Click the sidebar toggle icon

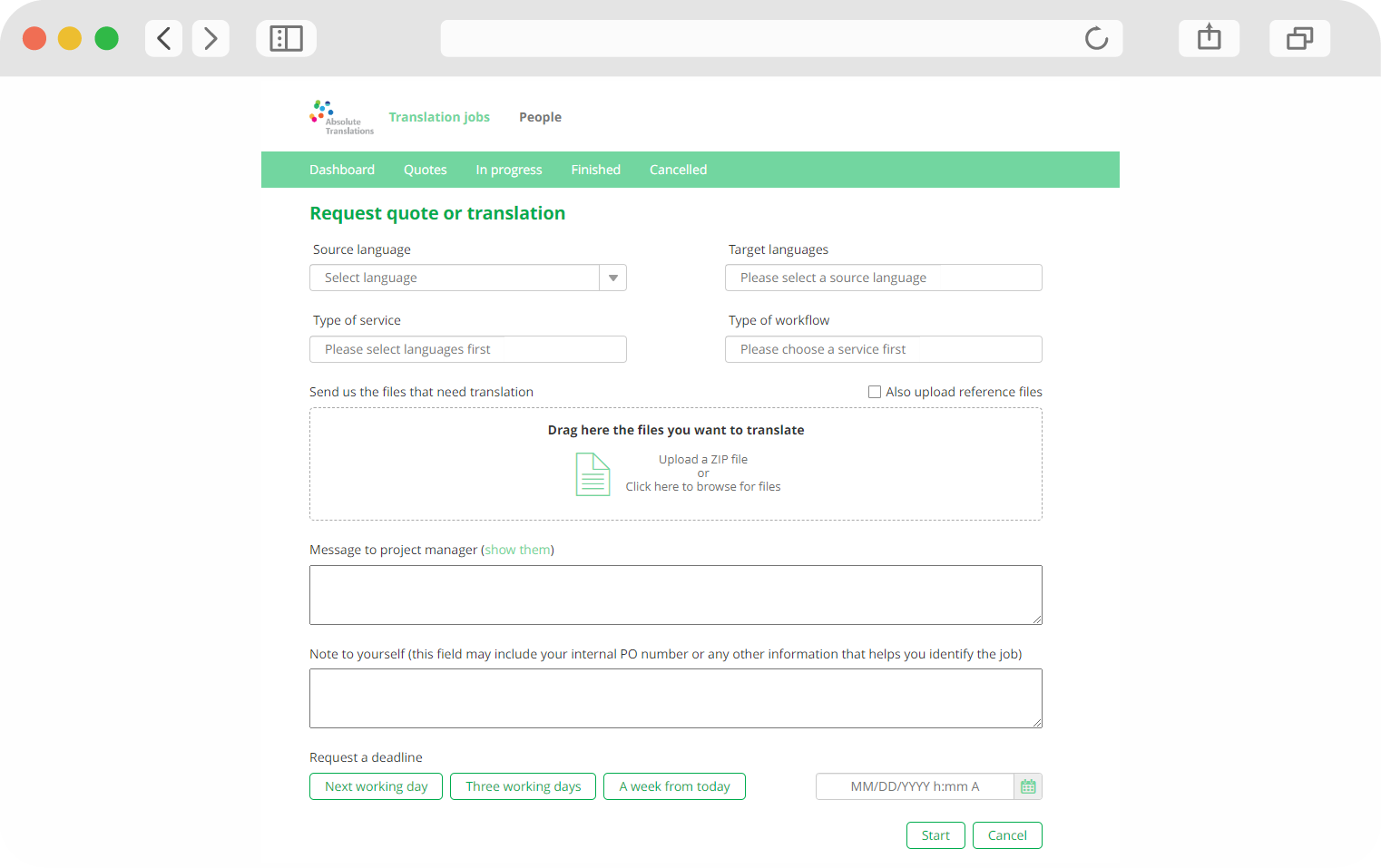click(286, 38)
